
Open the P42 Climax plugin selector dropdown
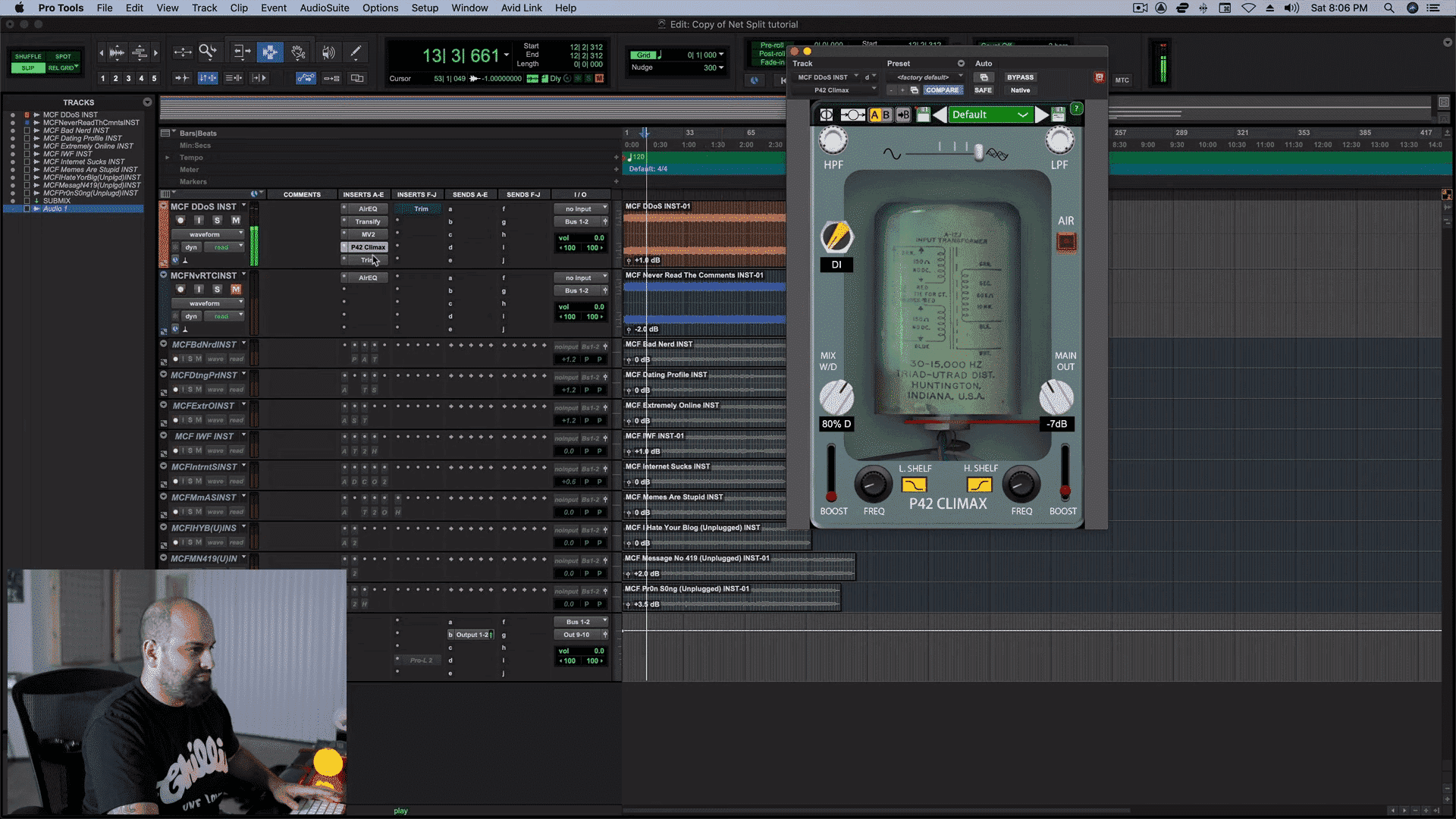pyautogui.click(x=834, y=90)
